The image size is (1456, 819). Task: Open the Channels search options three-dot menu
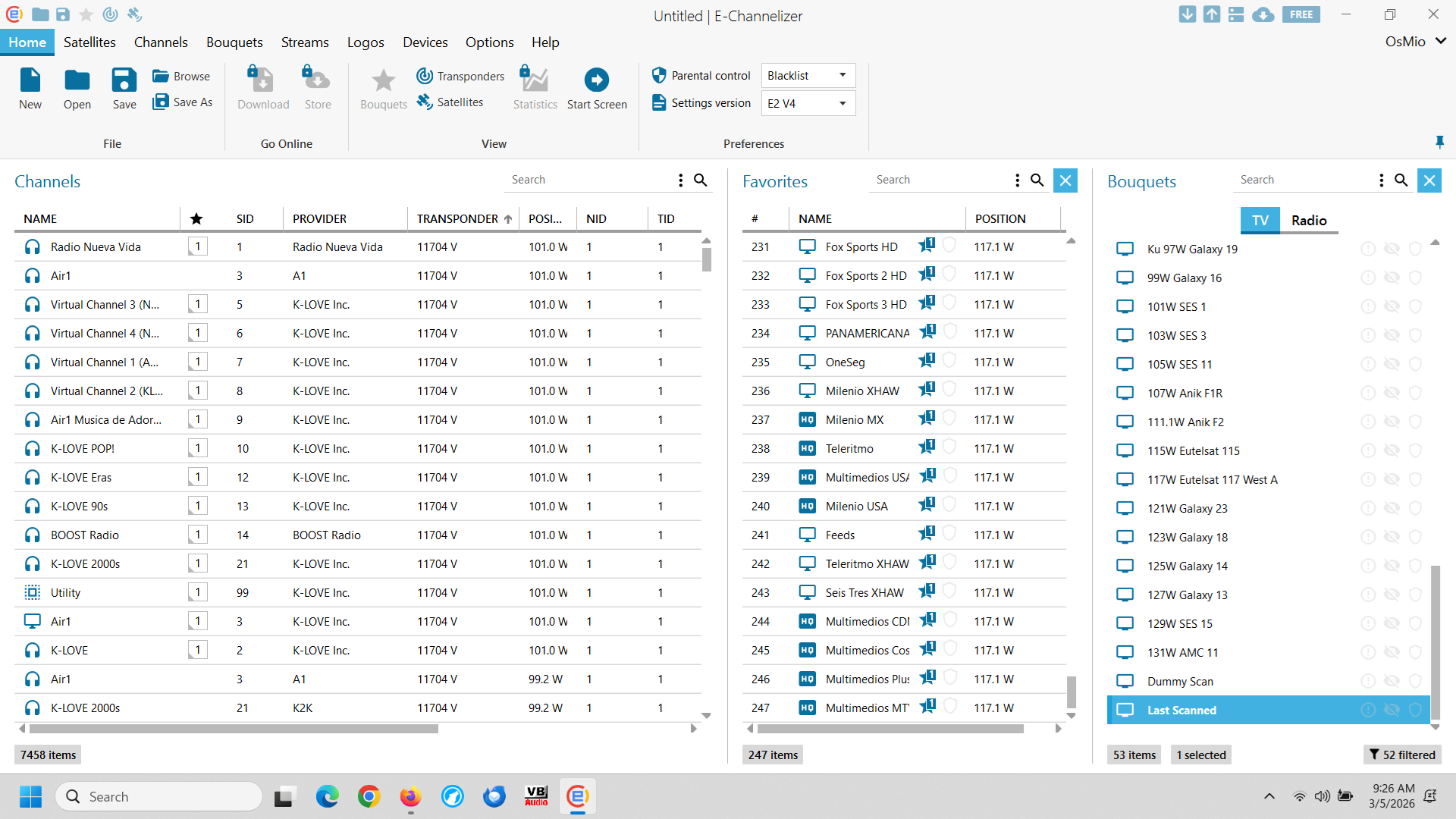coord(680,180)
